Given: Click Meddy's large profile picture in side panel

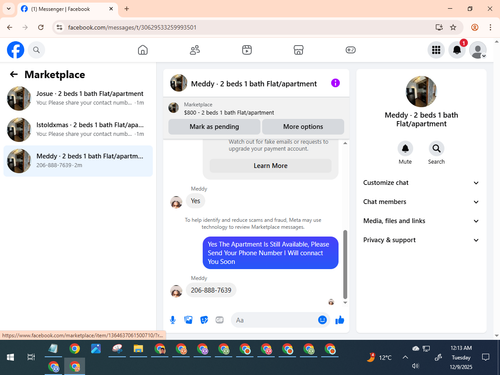Looking at the screenshot, I should coord(421,91).
